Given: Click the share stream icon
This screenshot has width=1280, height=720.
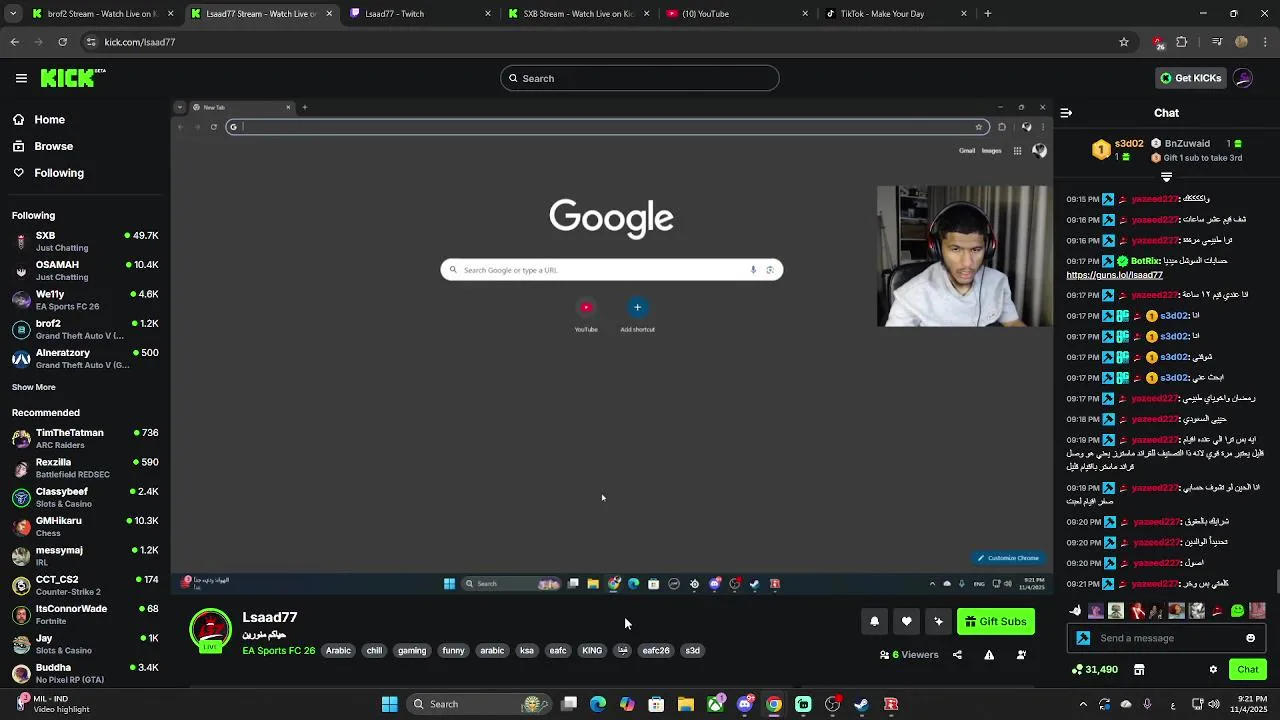Looking at the screenshot, I should pos(957,655).
